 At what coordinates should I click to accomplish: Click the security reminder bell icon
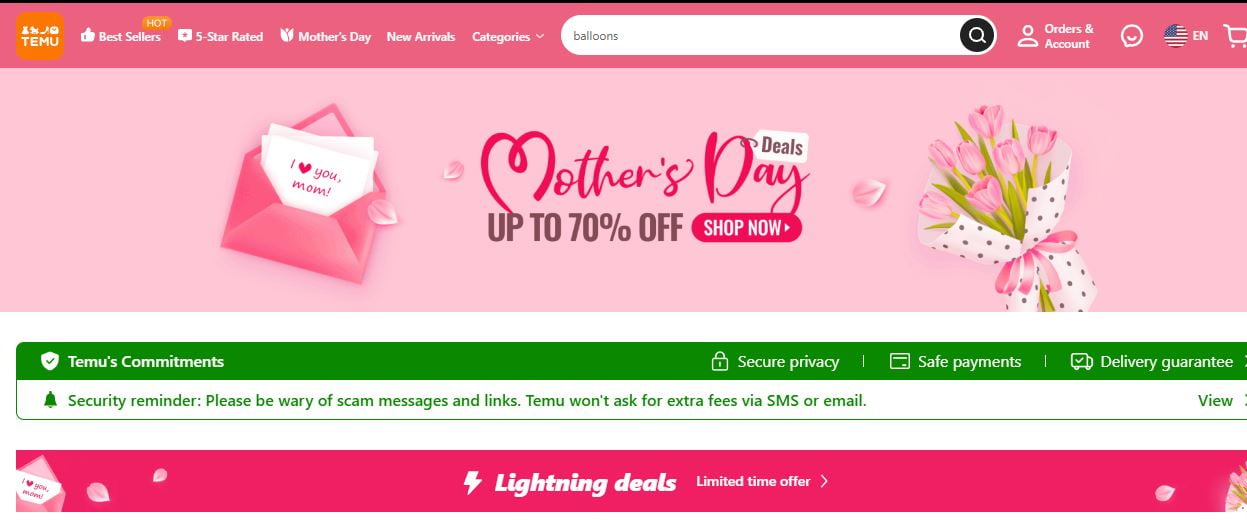[50, 400]
